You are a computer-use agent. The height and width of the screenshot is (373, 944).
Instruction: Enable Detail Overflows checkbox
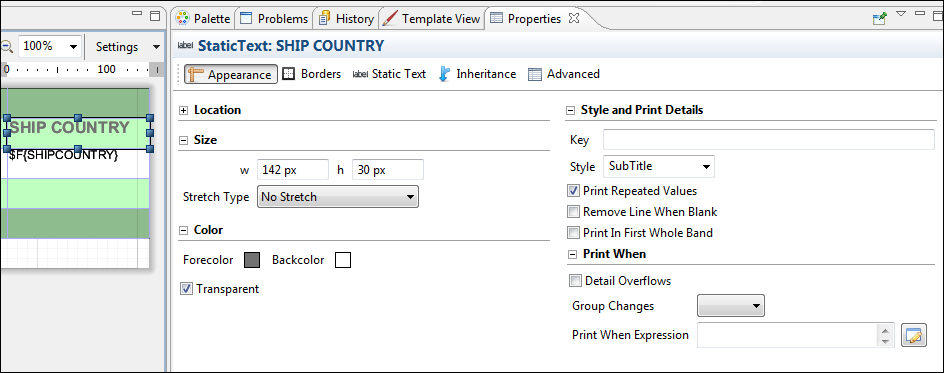(576, 281)
